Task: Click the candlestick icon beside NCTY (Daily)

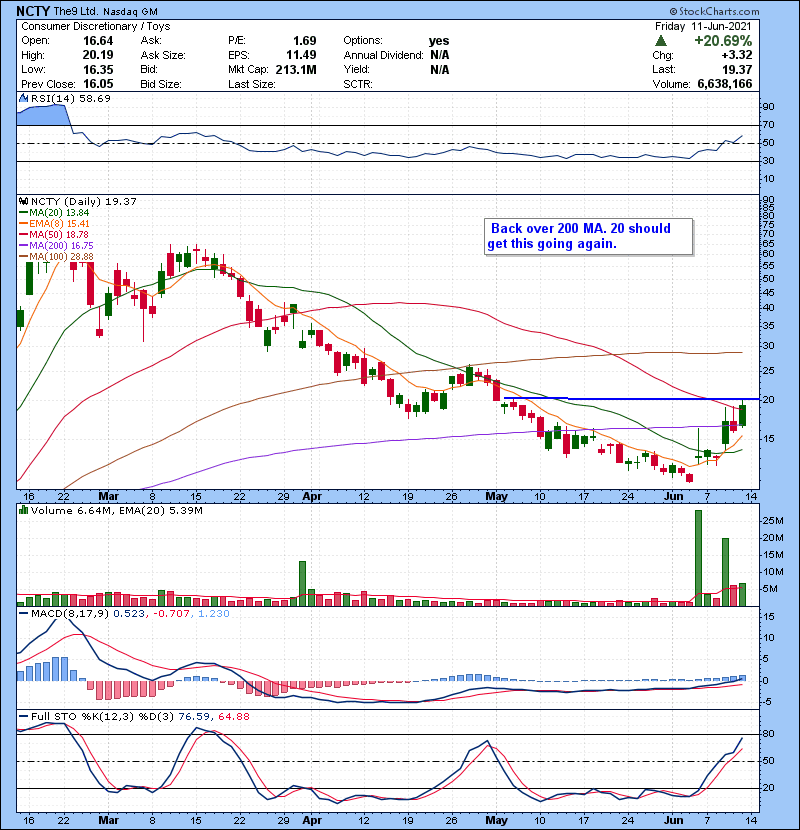Action: click(x=23, y=202)
